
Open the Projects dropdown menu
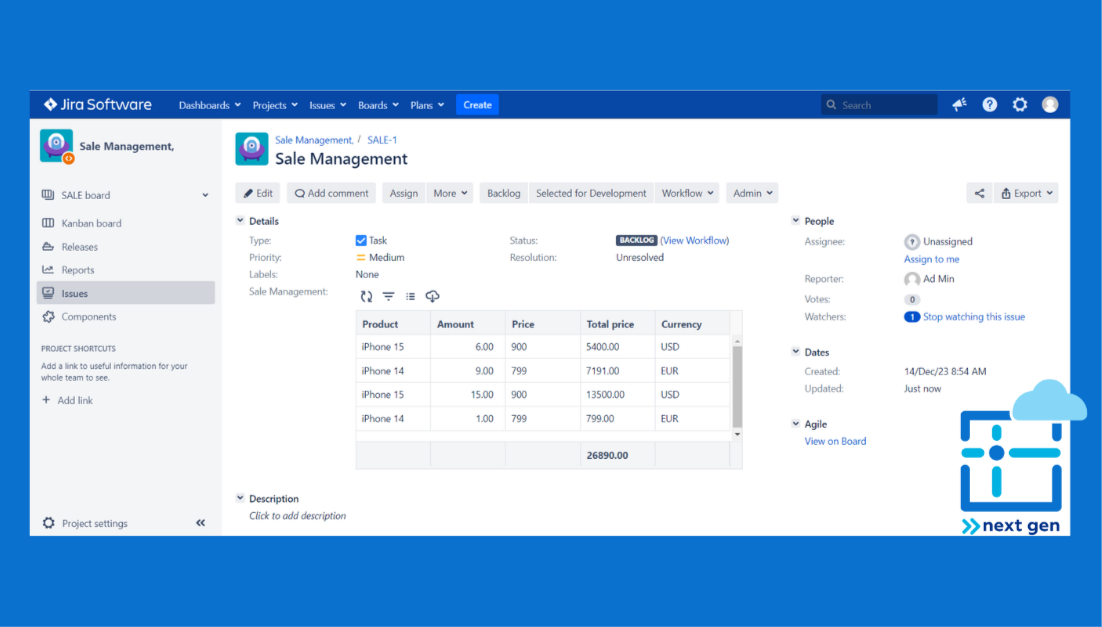(x=275, y=105)
